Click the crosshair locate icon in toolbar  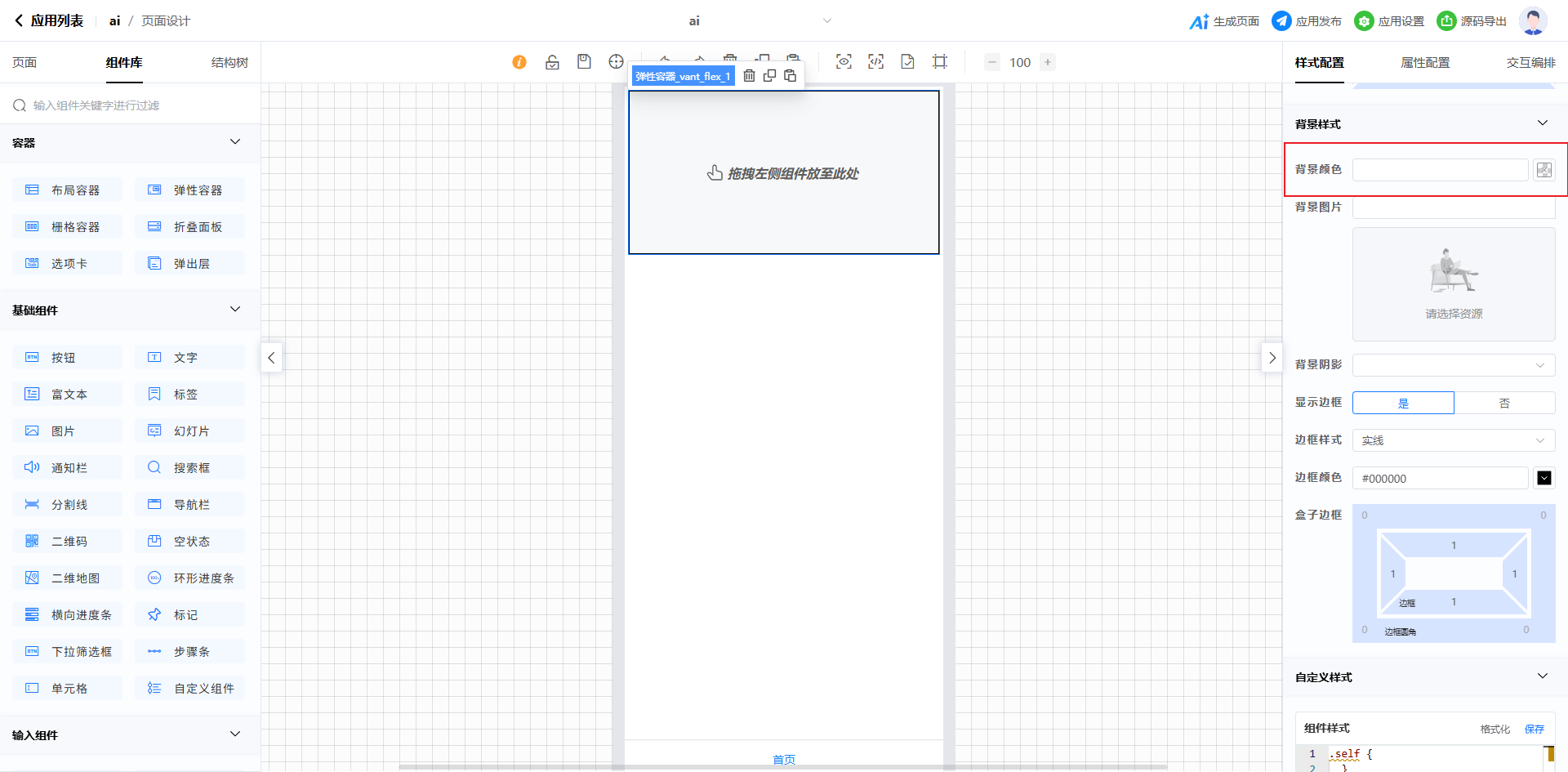pyautogui.click(x=616, y=62)
